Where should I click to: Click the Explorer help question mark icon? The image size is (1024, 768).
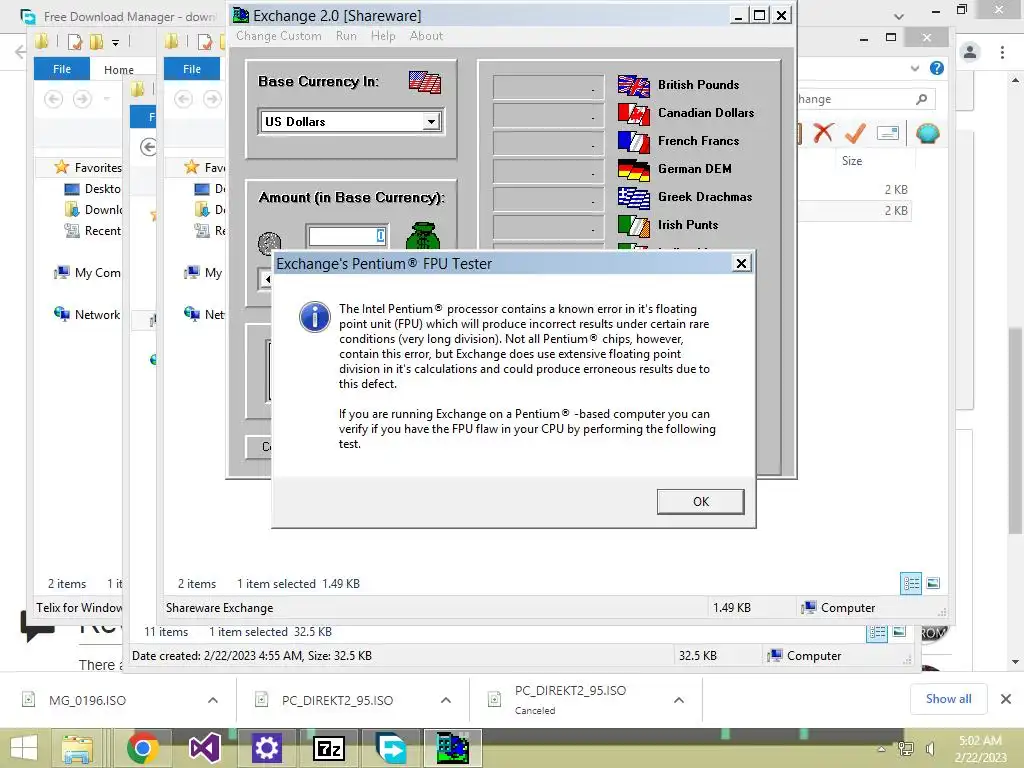click(936, 68)
